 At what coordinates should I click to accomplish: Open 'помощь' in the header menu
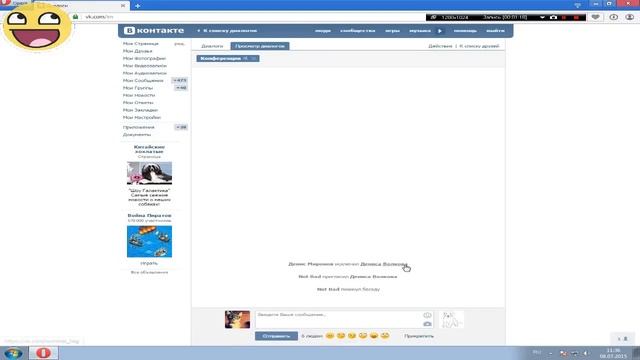coord(465,31)
